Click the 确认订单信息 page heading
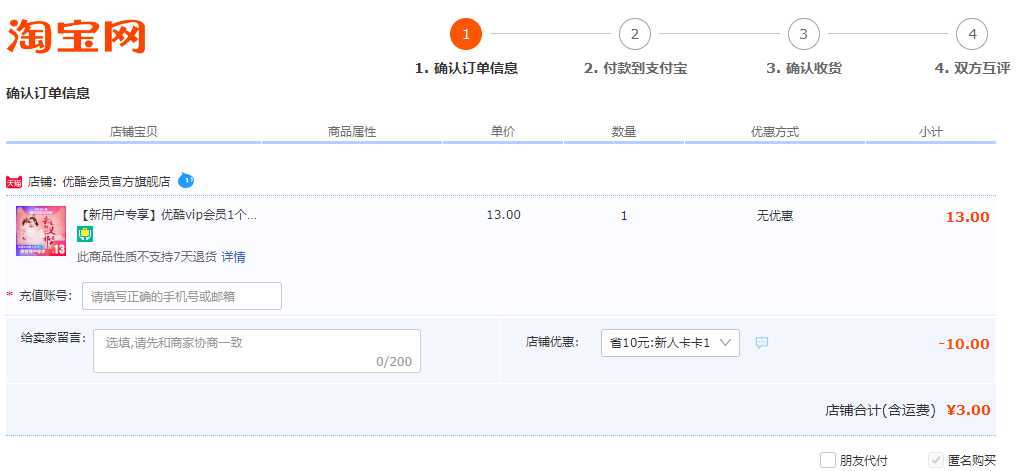Screen dimensions: 1020x471 click(x=48, y=93)
